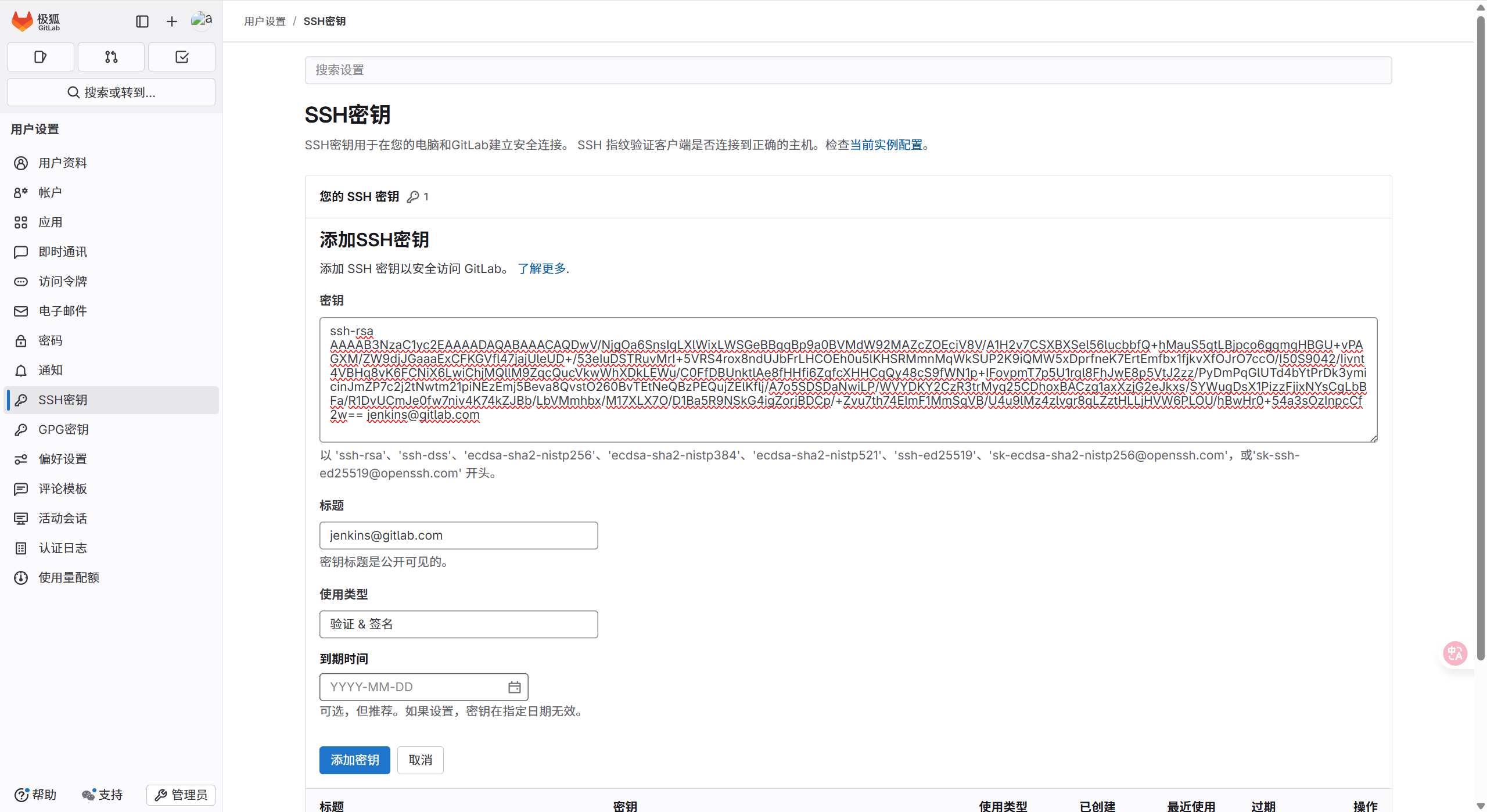Open the user avatar menu

[x=202, y=20]
